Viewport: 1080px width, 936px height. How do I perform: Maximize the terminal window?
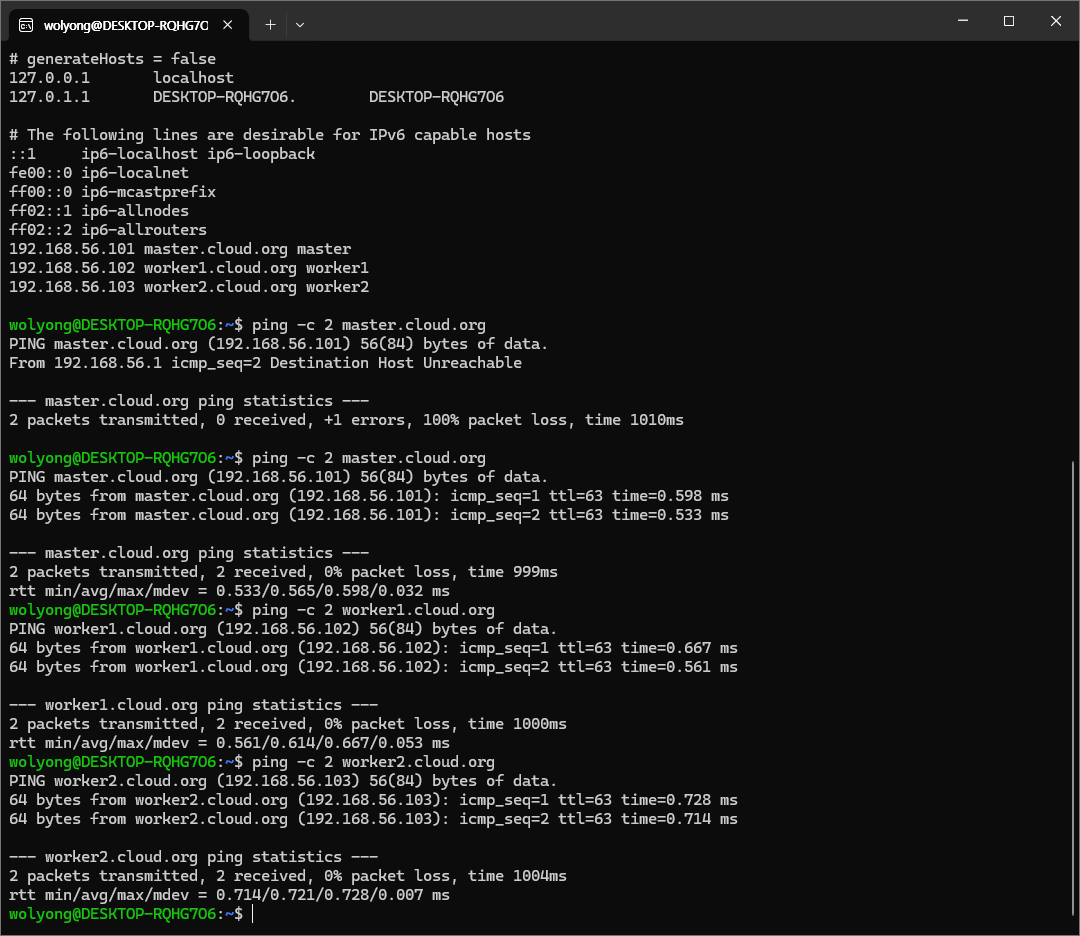coord(1009,21)
